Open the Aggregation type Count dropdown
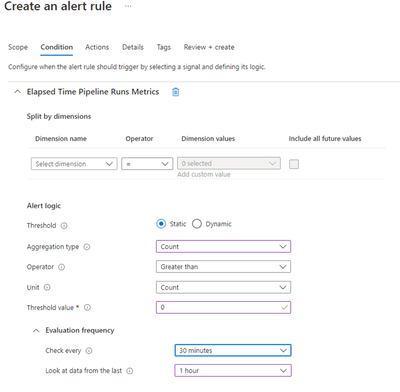Screen dimensions: 400x392 [x=223, y=247]
